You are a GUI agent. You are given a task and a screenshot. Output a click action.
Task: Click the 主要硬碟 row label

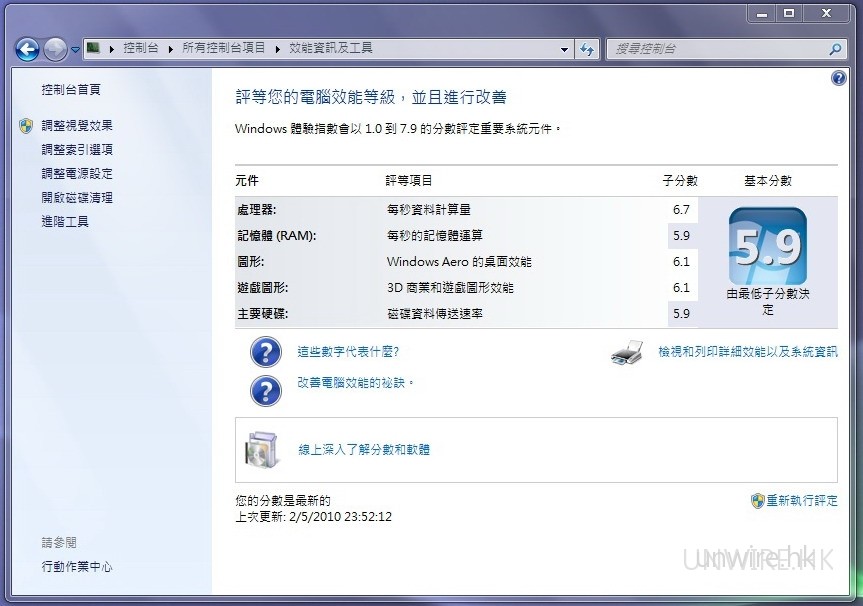tap(263, 314)
